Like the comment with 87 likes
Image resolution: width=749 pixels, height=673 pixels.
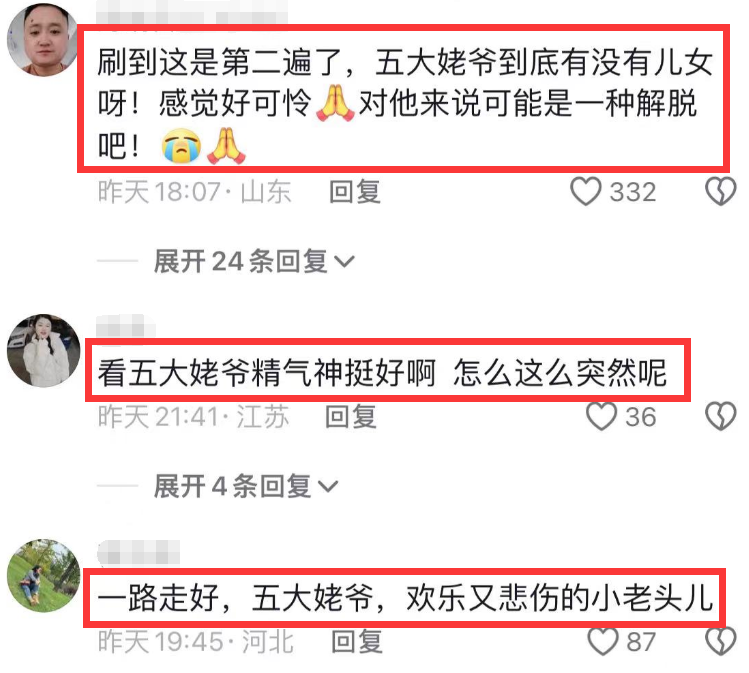point(603,641)
